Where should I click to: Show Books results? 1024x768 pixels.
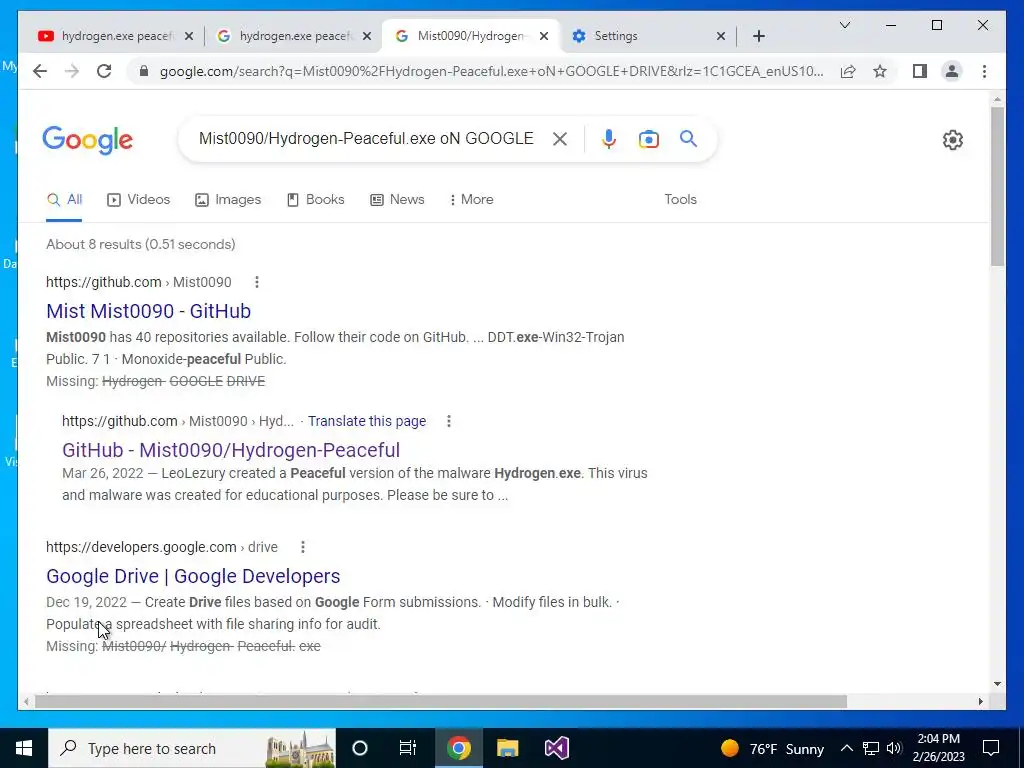315,200
